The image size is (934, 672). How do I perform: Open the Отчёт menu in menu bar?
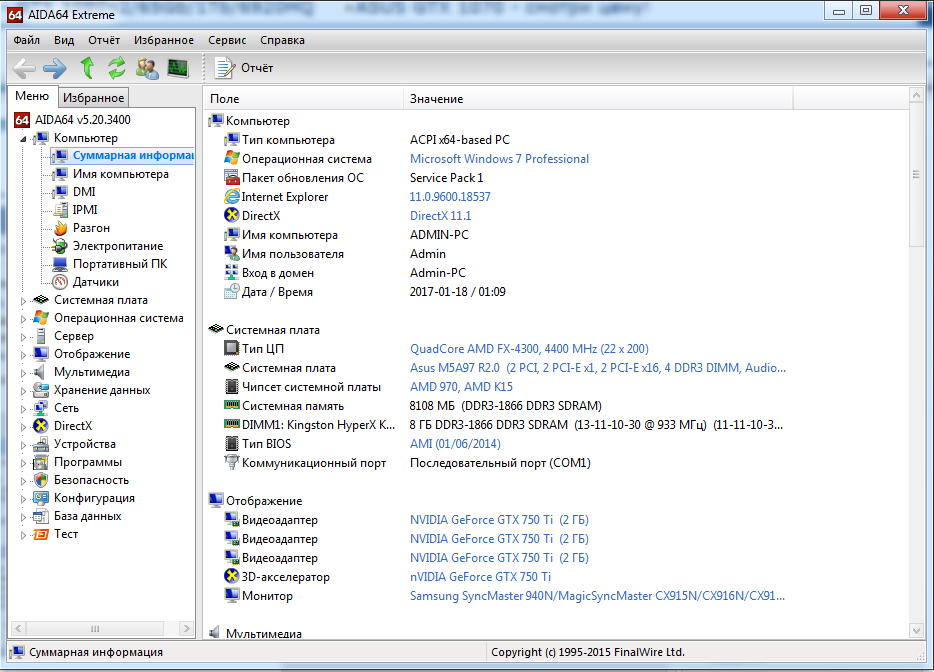[104, 40]
